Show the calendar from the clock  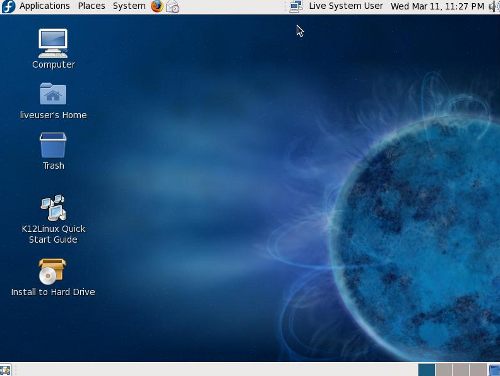click(x=437, y=6)
